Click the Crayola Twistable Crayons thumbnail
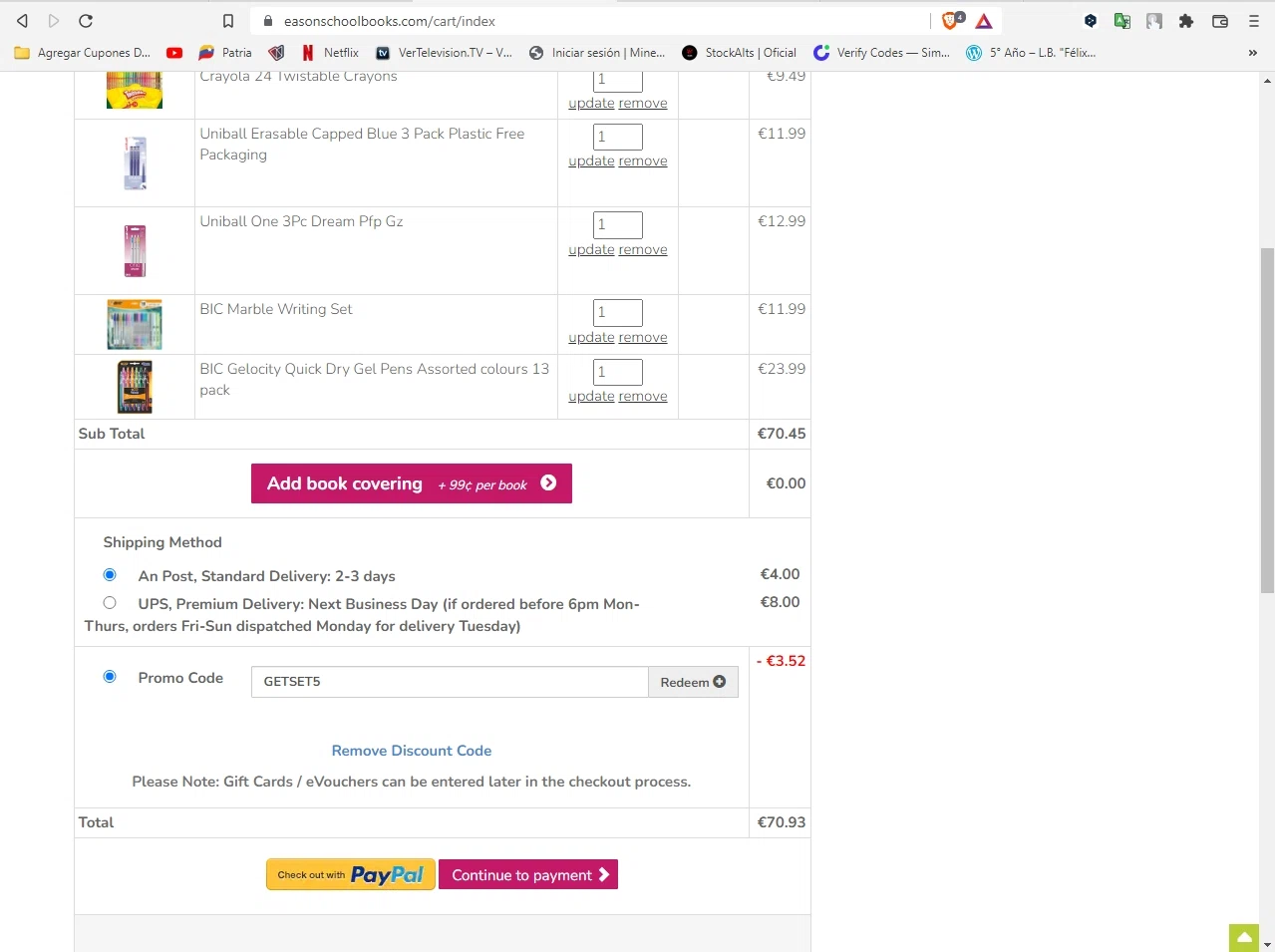1275x952 pixels. tap(135, 90)
